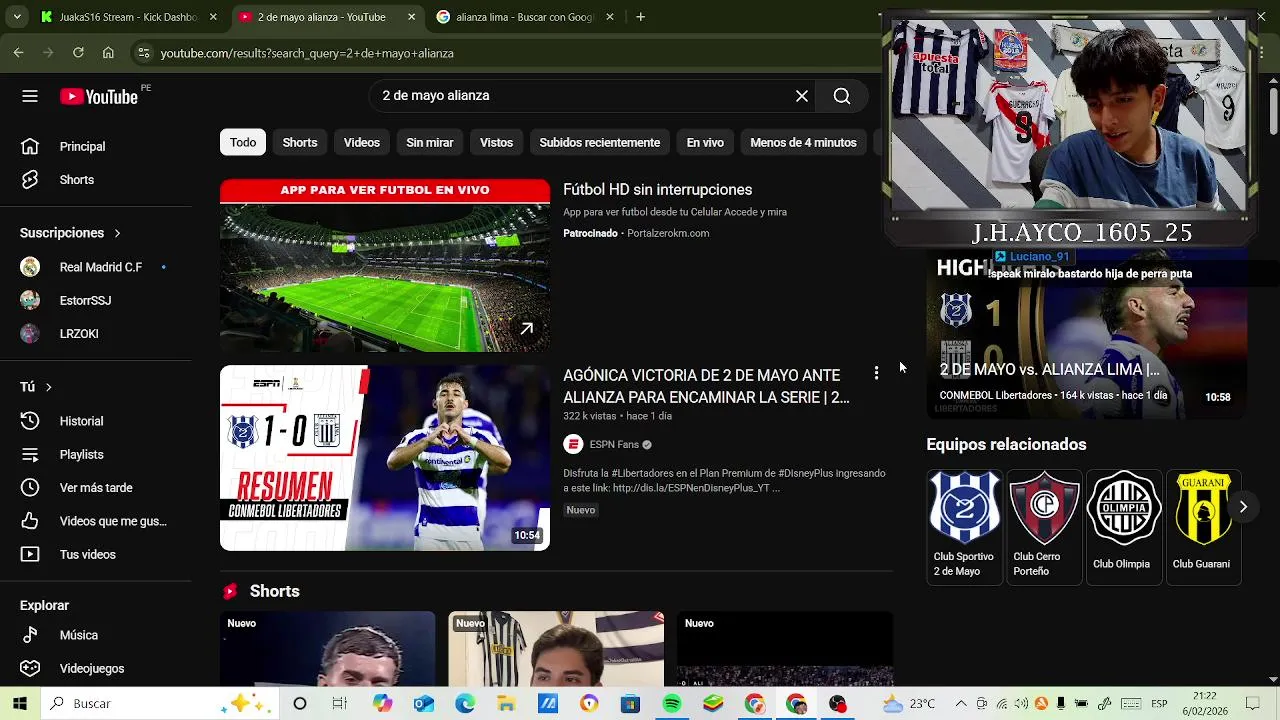Open site information icon in address bar
1280x720 pixels.
point(143,53)
